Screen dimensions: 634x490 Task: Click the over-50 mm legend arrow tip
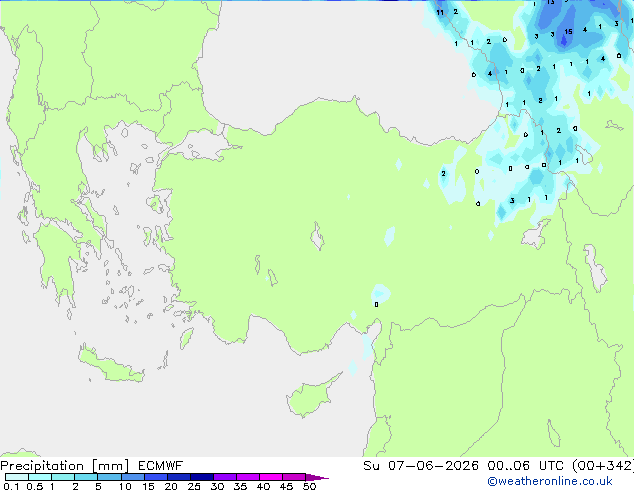click(317, 477)
